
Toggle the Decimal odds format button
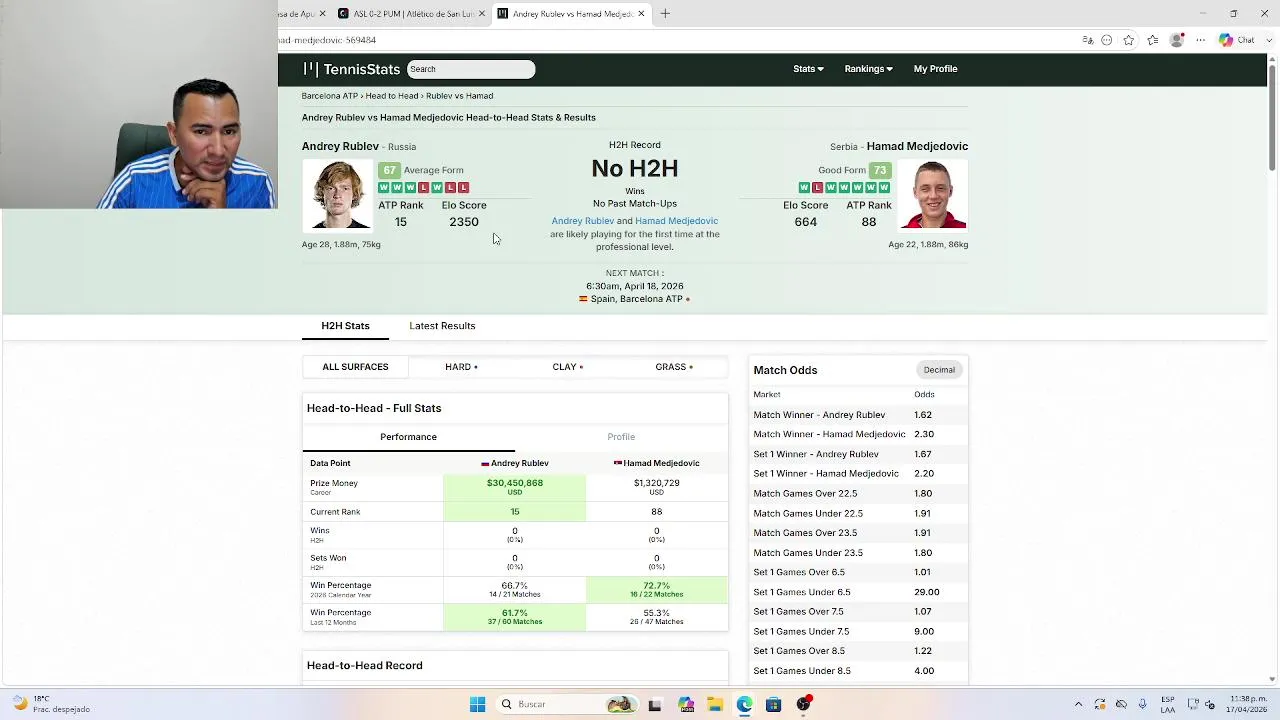pyautogui.click(x=939, y=370)
